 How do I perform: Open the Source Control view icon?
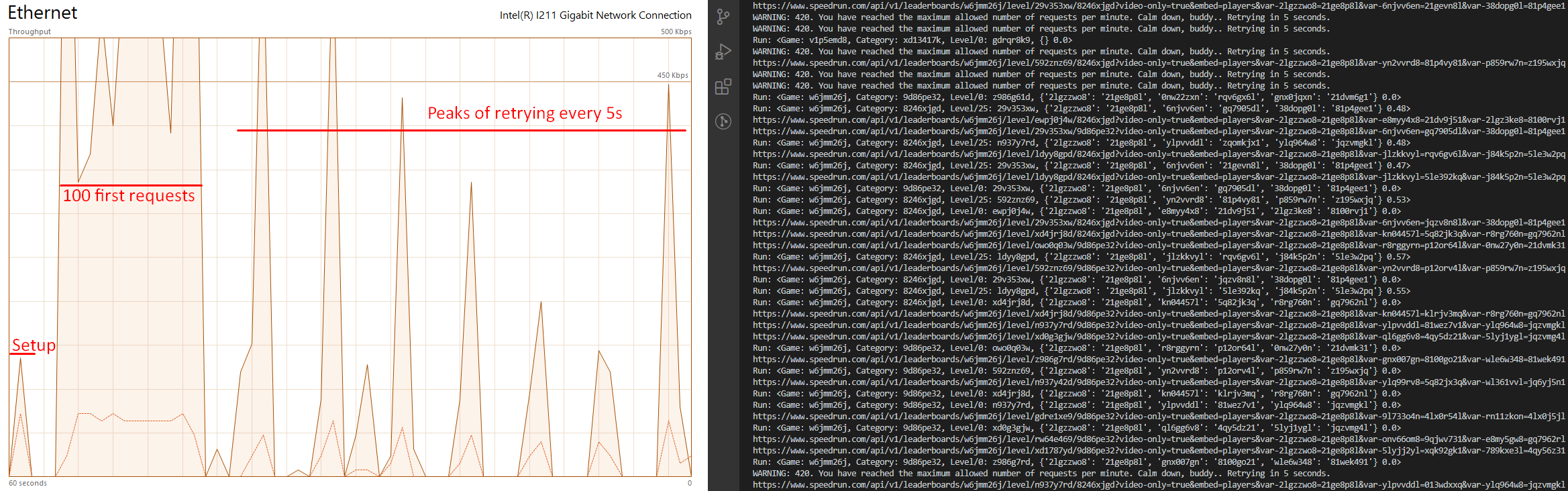[723, 17]
